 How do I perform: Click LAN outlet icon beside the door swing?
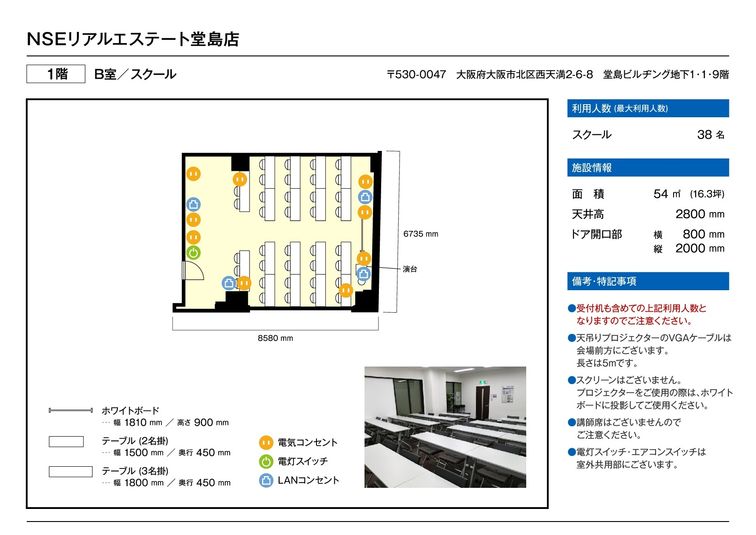point(229,283)
